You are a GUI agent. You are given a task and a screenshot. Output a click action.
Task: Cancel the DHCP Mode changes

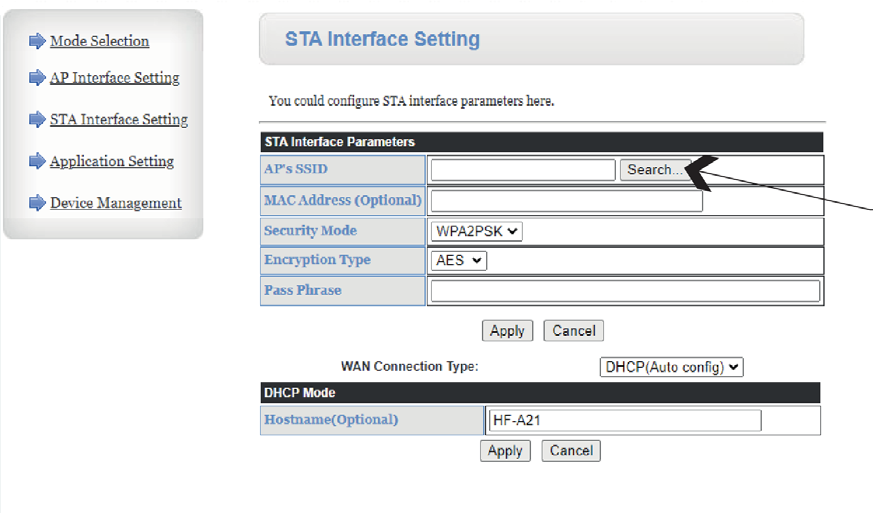pyautogui.click(x=571, y=451)
